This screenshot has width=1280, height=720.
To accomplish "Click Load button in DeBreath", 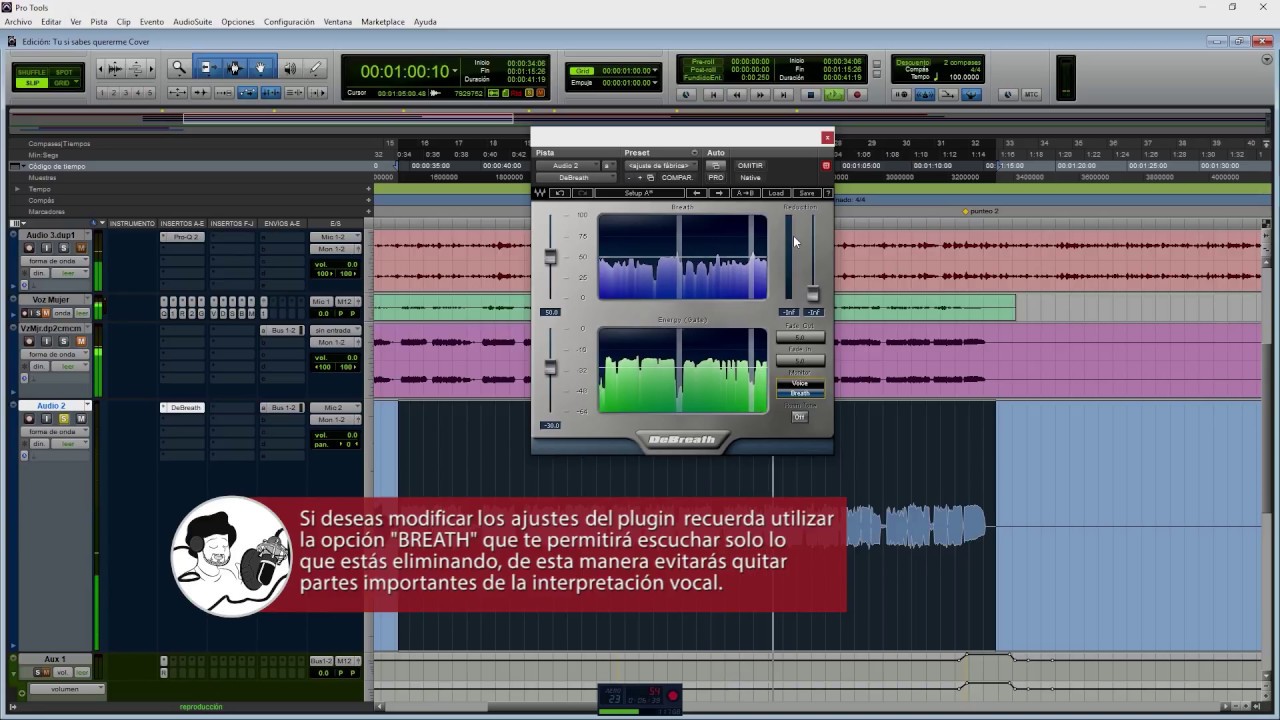I will [x=776, y=193].
